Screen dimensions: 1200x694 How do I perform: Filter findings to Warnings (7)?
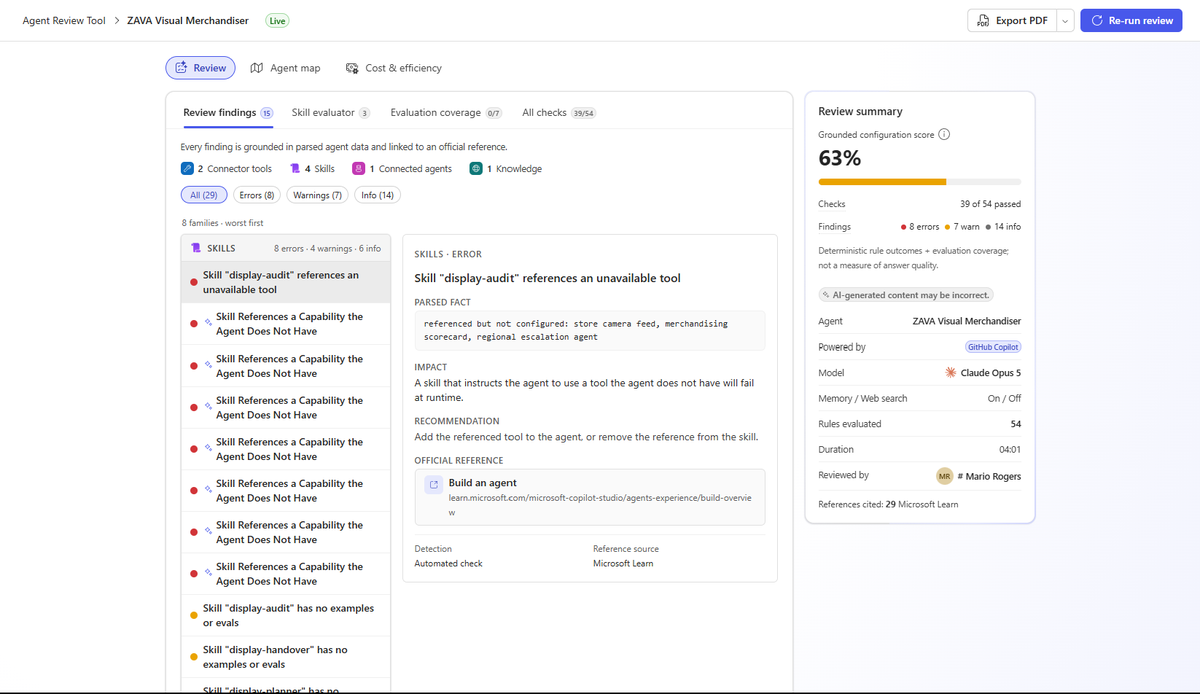(317, 195)
